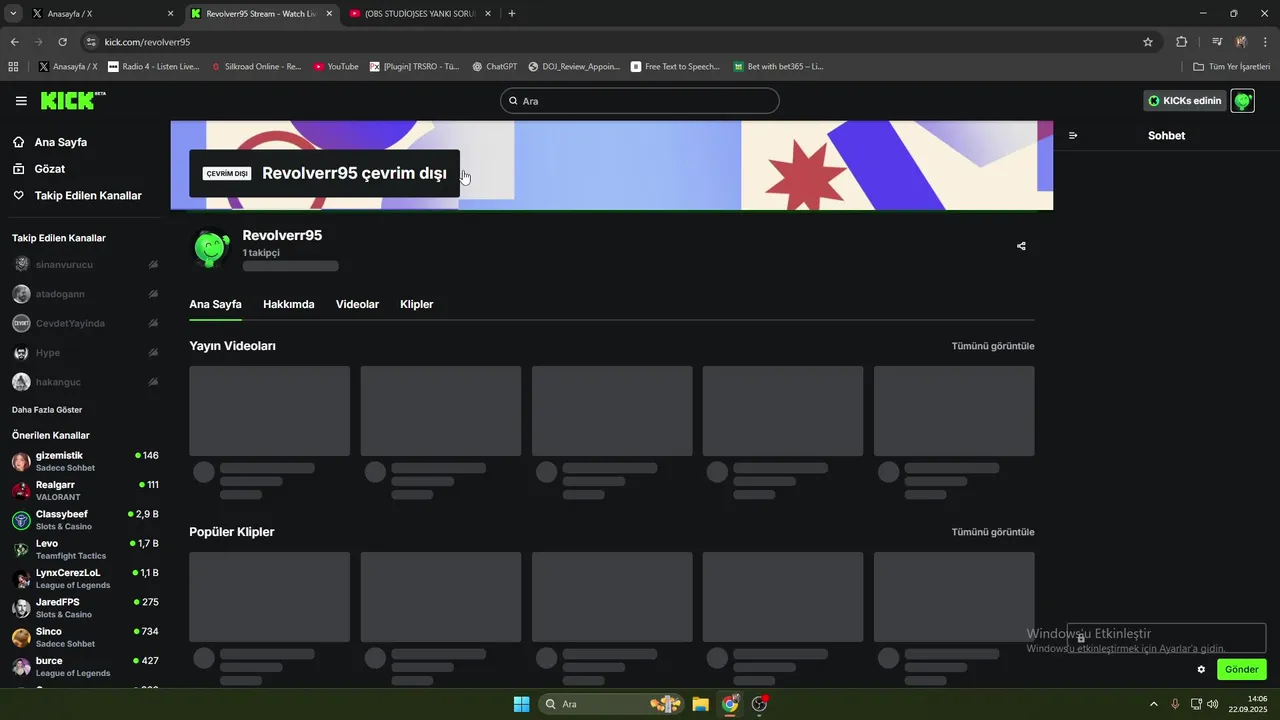Open the YouTube bookmark
The image size is (1280, 720).
pos(336,67)
